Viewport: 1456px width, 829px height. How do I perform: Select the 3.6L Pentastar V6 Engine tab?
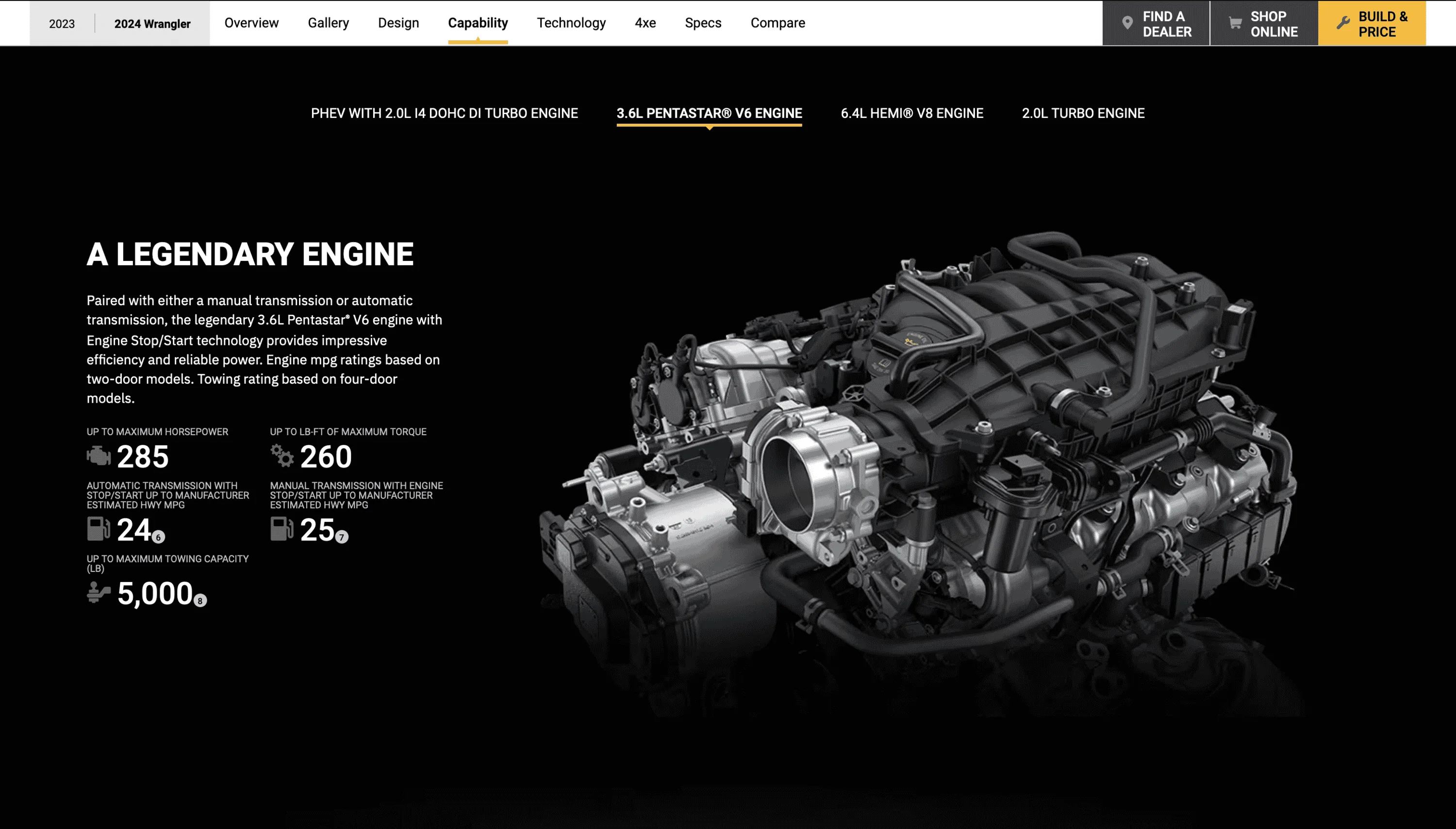(x=709, y=114)
